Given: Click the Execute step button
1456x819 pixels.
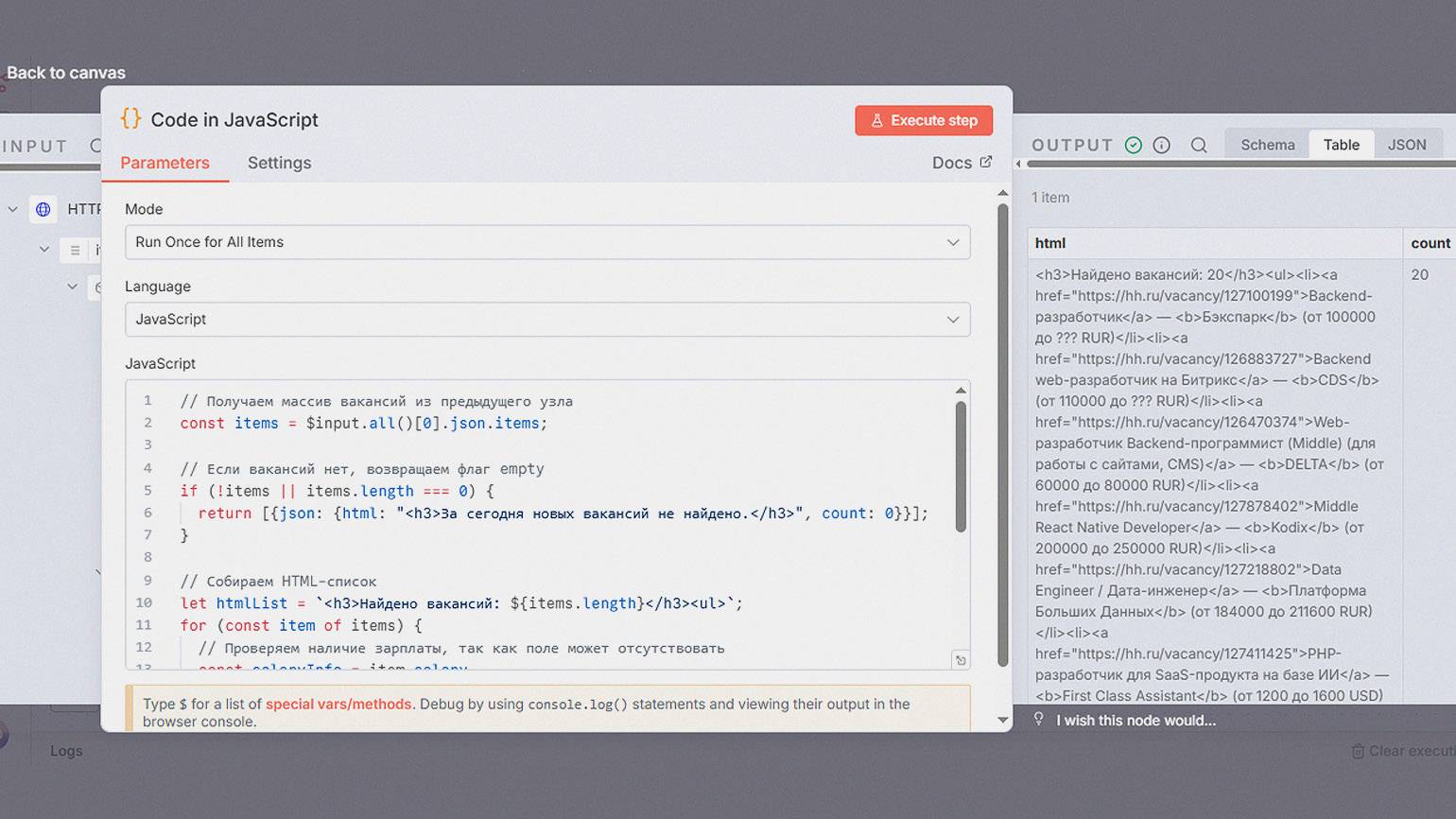Looking at the screenshot, I should coord(923,120).
